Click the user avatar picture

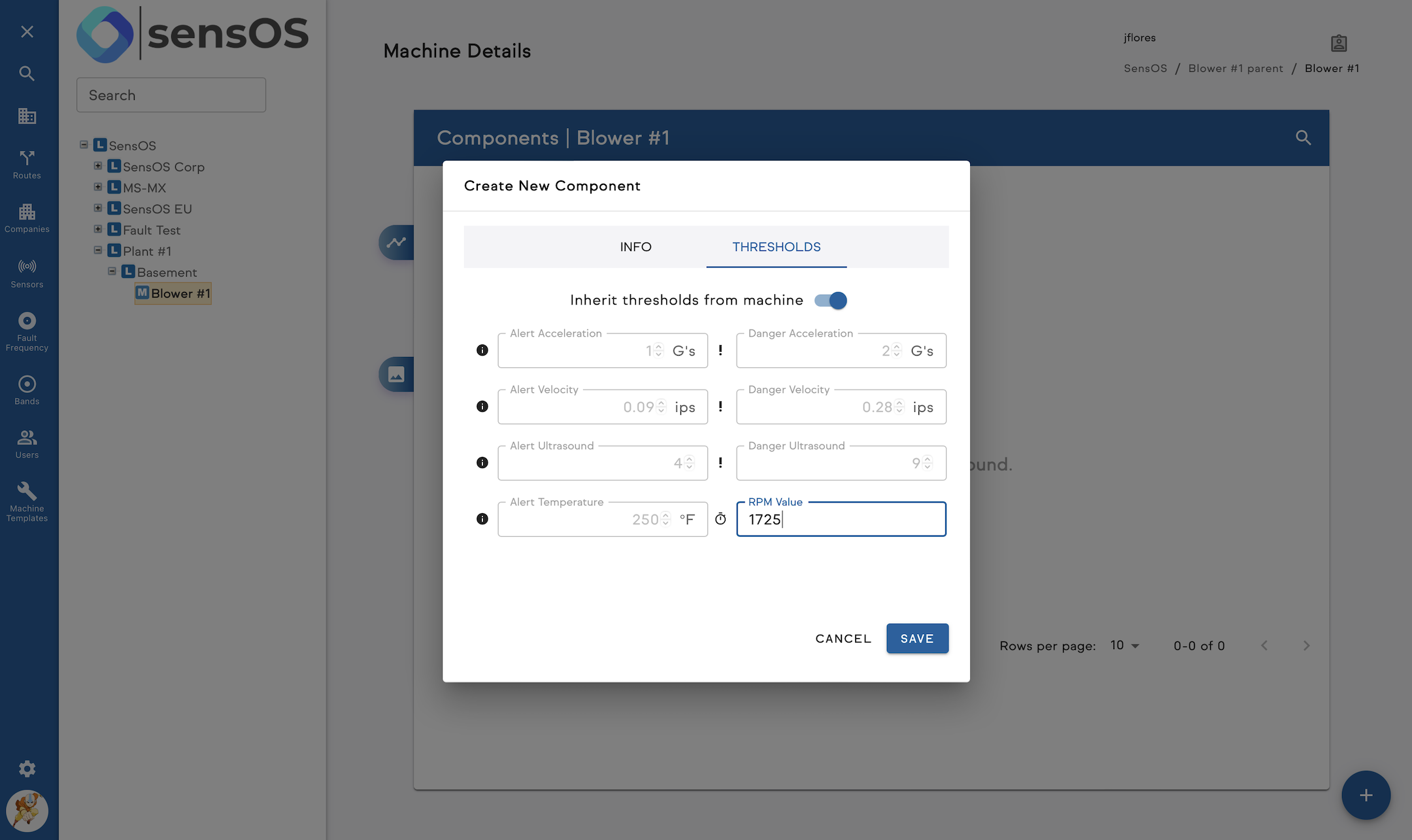[27, 811]
